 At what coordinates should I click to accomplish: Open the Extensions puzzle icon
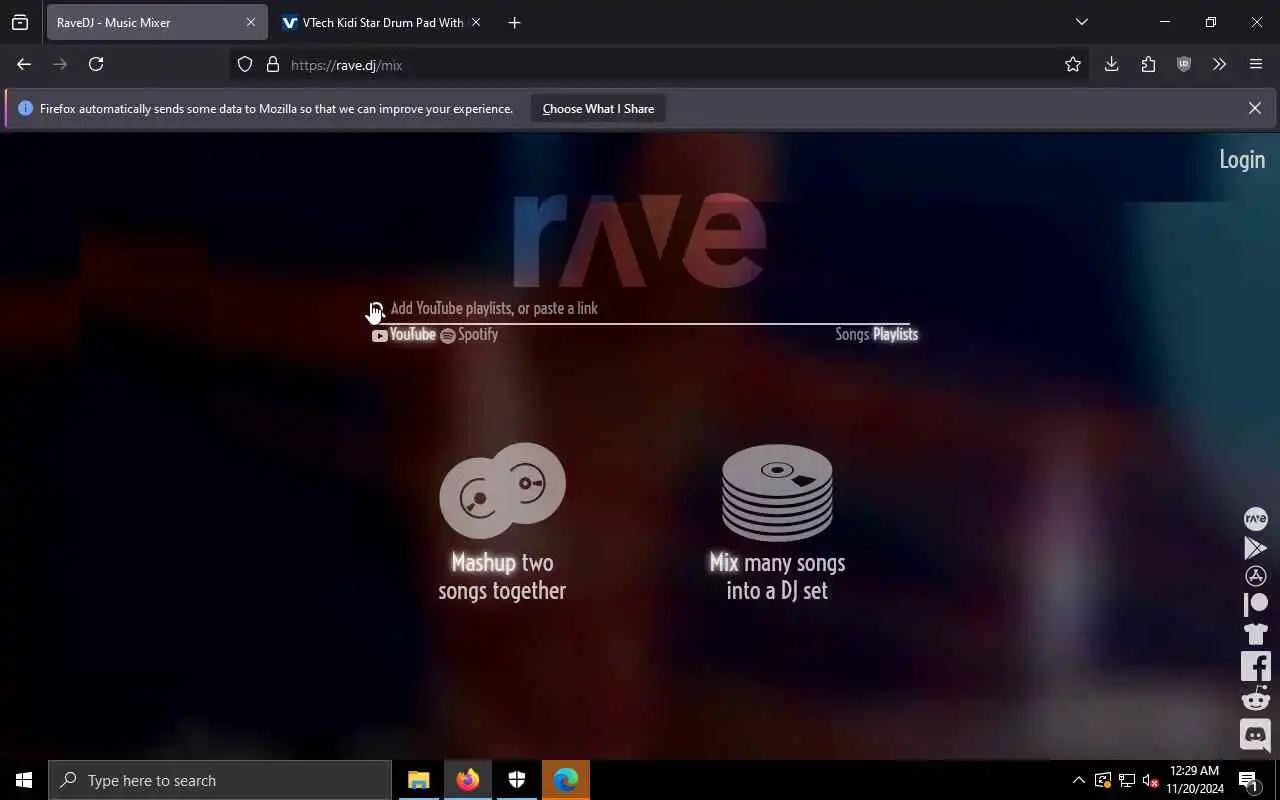pos(1148,64)
